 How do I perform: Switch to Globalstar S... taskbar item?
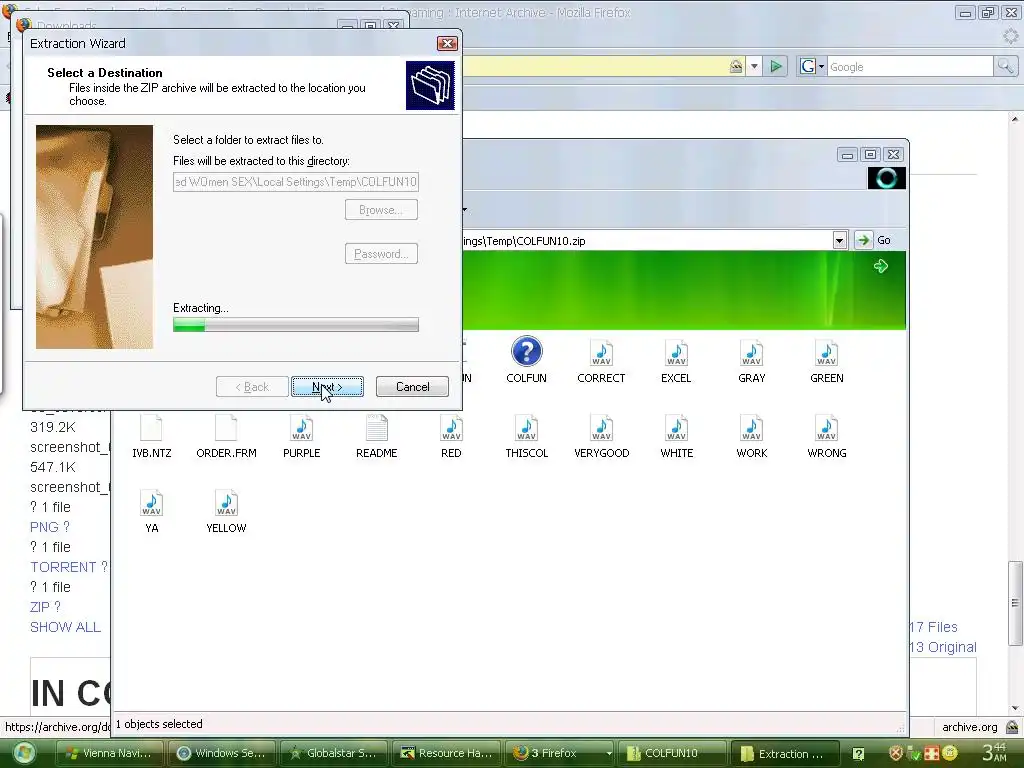click(334, 753)
